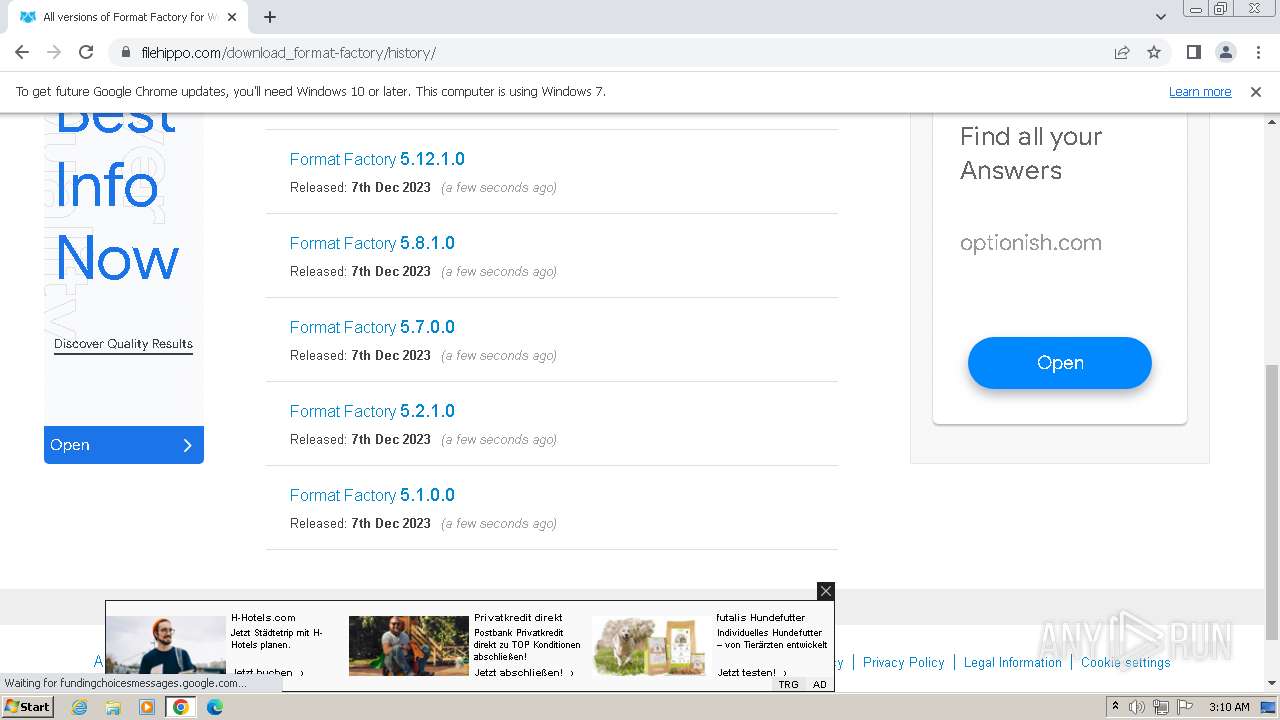This screenshot has width=1280, height=720.
Task: Open the Learn more link in infobar
Action: (x=1200, y=91)
